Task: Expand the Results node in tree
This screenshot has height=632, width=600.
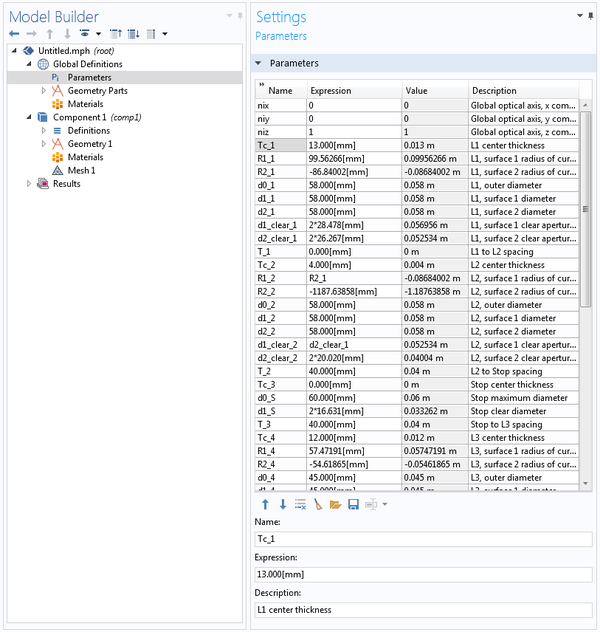Action: click(29, 184)
